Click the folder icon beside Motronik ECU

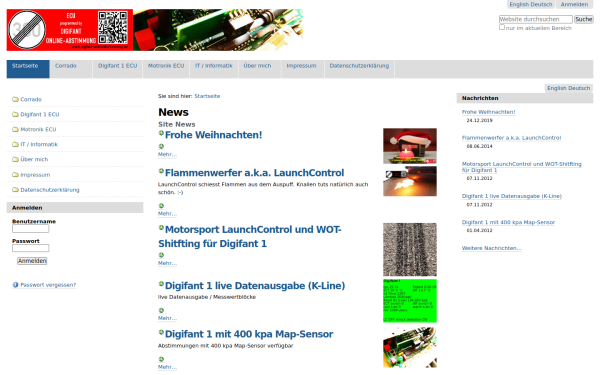tap(15, 129)
